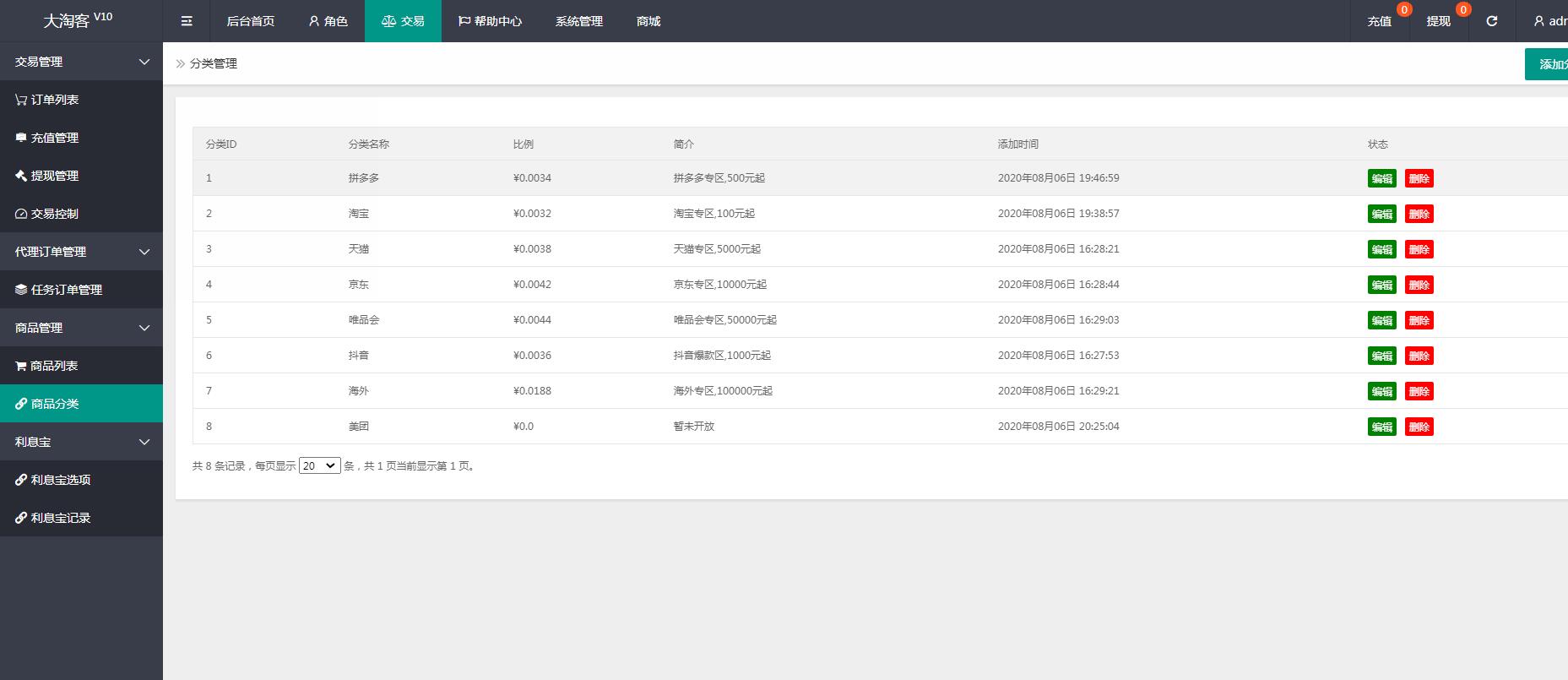Click 编辑 button for 拼多多 row
Viewport: 1568px width, 680px height.
[x=1381, y=178]
